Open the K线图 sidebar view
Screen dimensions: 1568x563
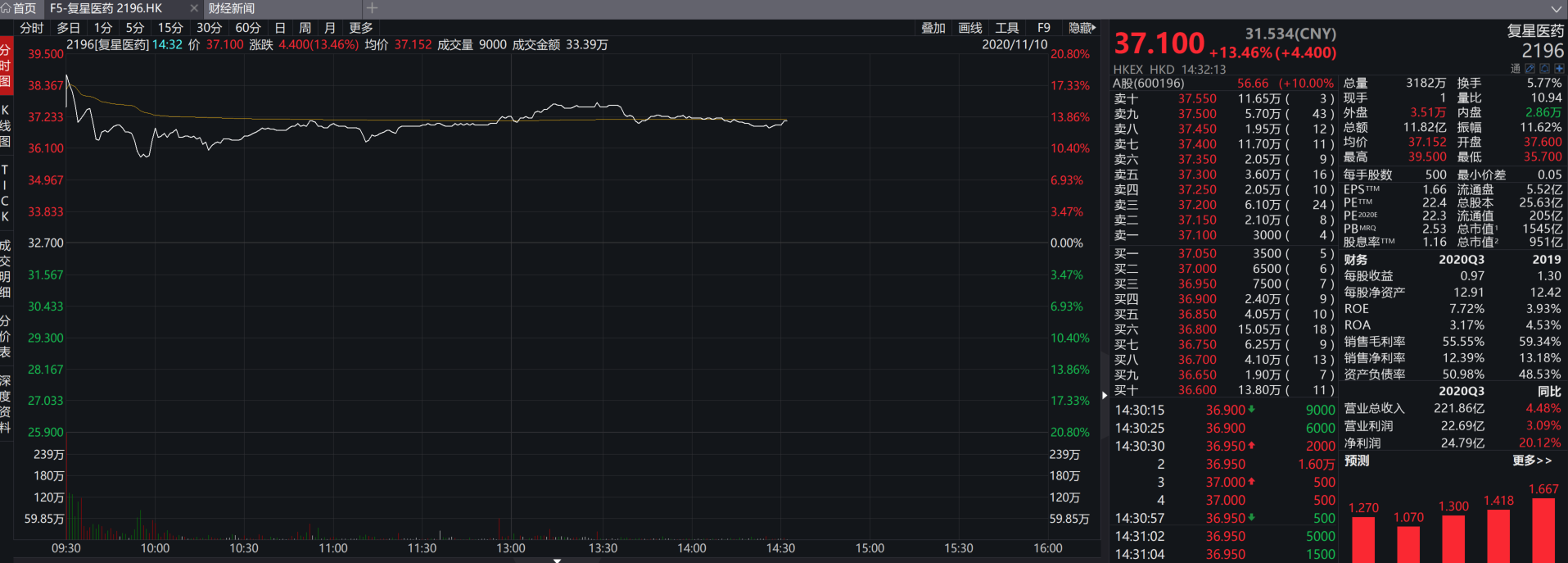(x=6, y=125)
